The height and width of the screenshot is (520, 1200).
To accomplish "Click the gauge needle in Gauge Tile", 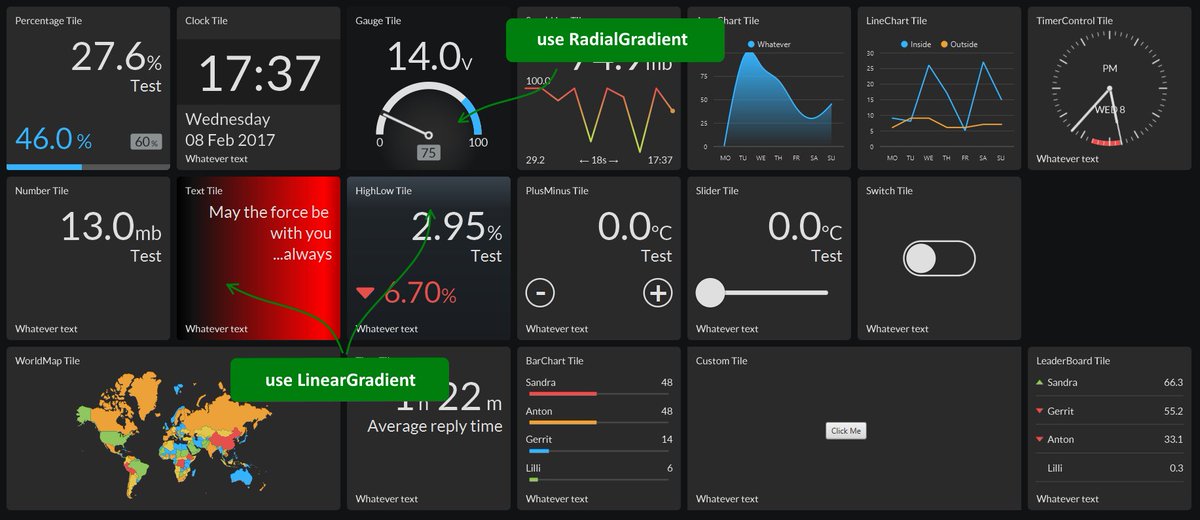I will coord(407,126).
